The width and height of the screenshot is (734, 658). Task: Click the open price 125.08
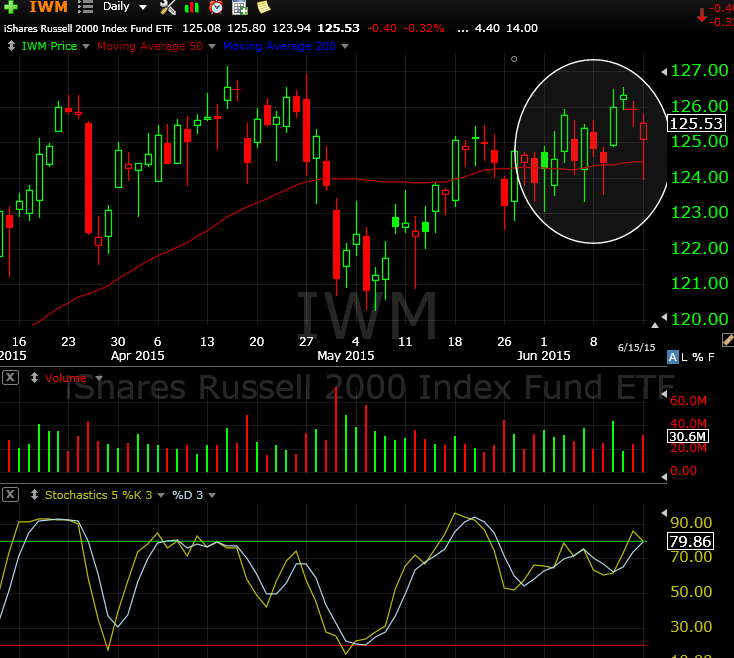point(201,28)
